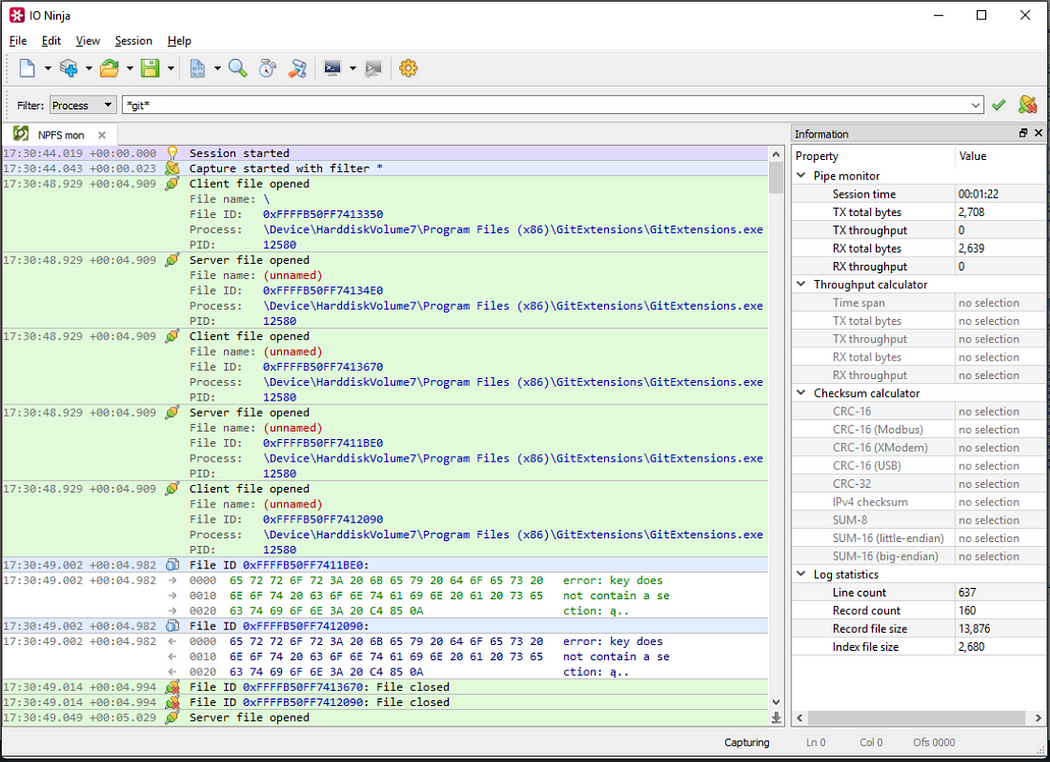This screenshot has height=762, width=1050.
Task: Open the find tool using the magnifier icon
Action: pos(238,68)
